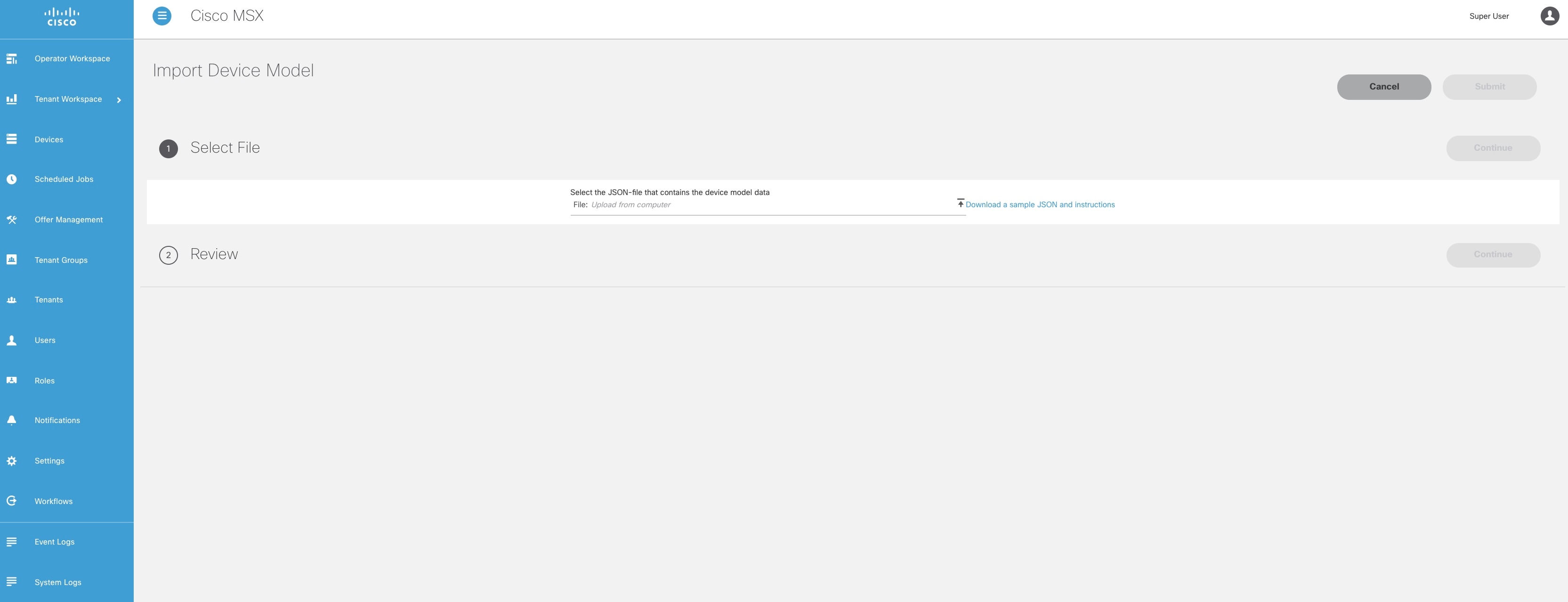Click the Notifications bell icon

coord(12,420)
